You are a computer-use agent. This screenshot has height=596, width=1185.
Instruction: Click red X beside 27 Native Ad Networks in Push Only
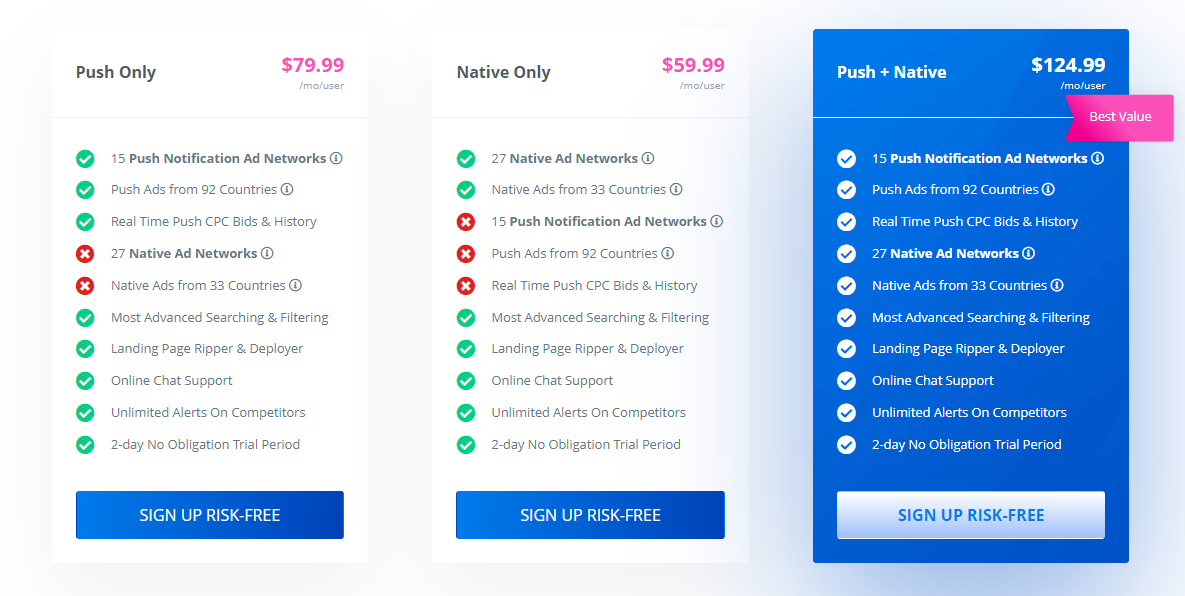click(85, 253)
